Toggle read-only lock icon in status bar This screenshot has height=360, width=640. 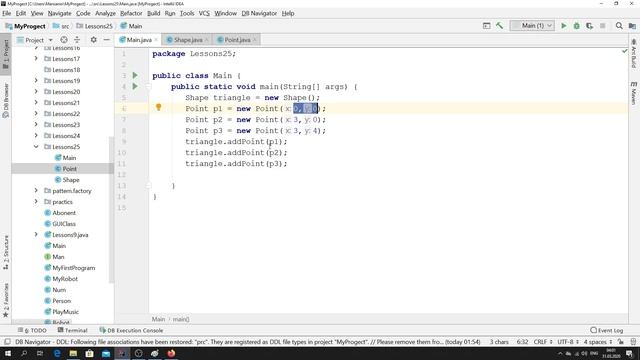click(621, 342)
